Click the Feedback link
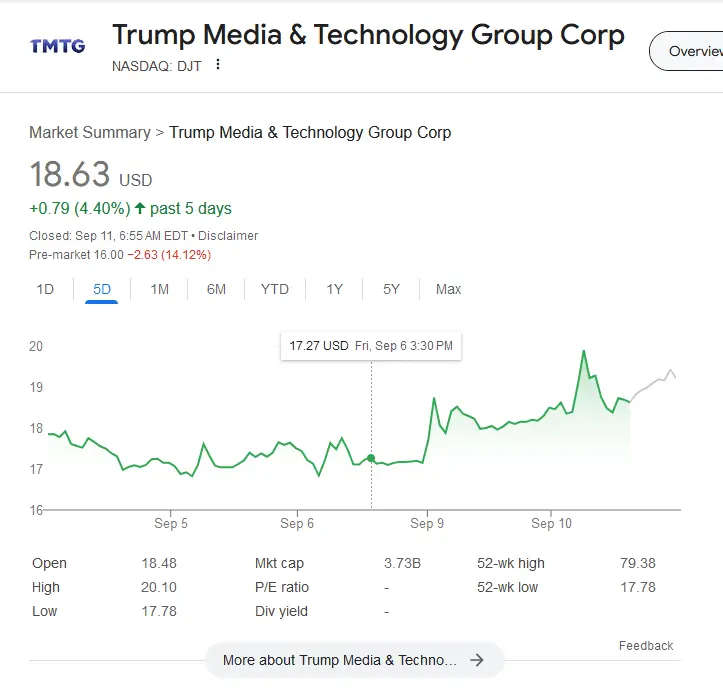This screenshot has height=693, width=723. coord(646,646)
